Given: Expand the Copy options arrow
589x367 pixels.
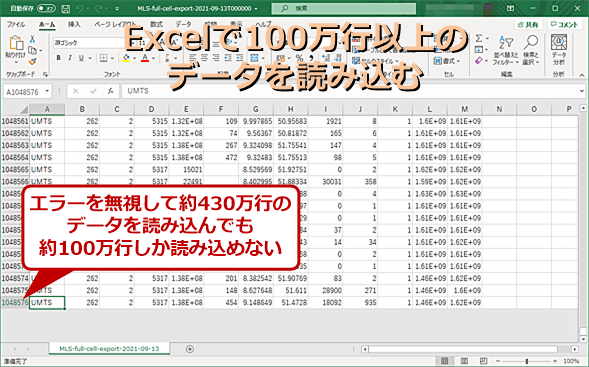Looking at the screenshot, I should point(41,50).
